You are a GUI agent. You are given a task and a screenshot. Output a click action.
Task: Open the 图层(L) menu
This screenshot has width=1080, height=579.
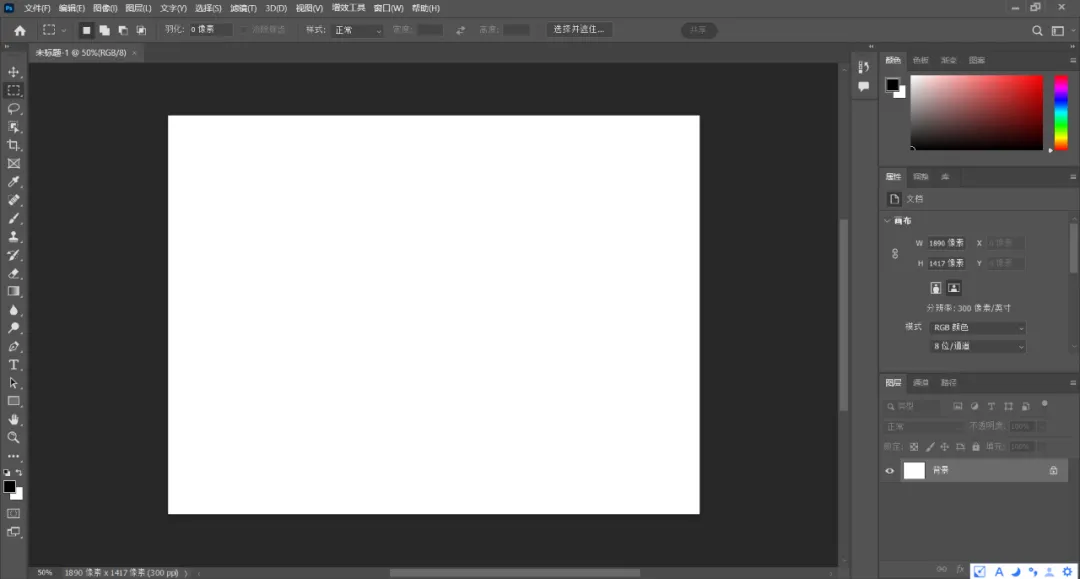[138, 8]
